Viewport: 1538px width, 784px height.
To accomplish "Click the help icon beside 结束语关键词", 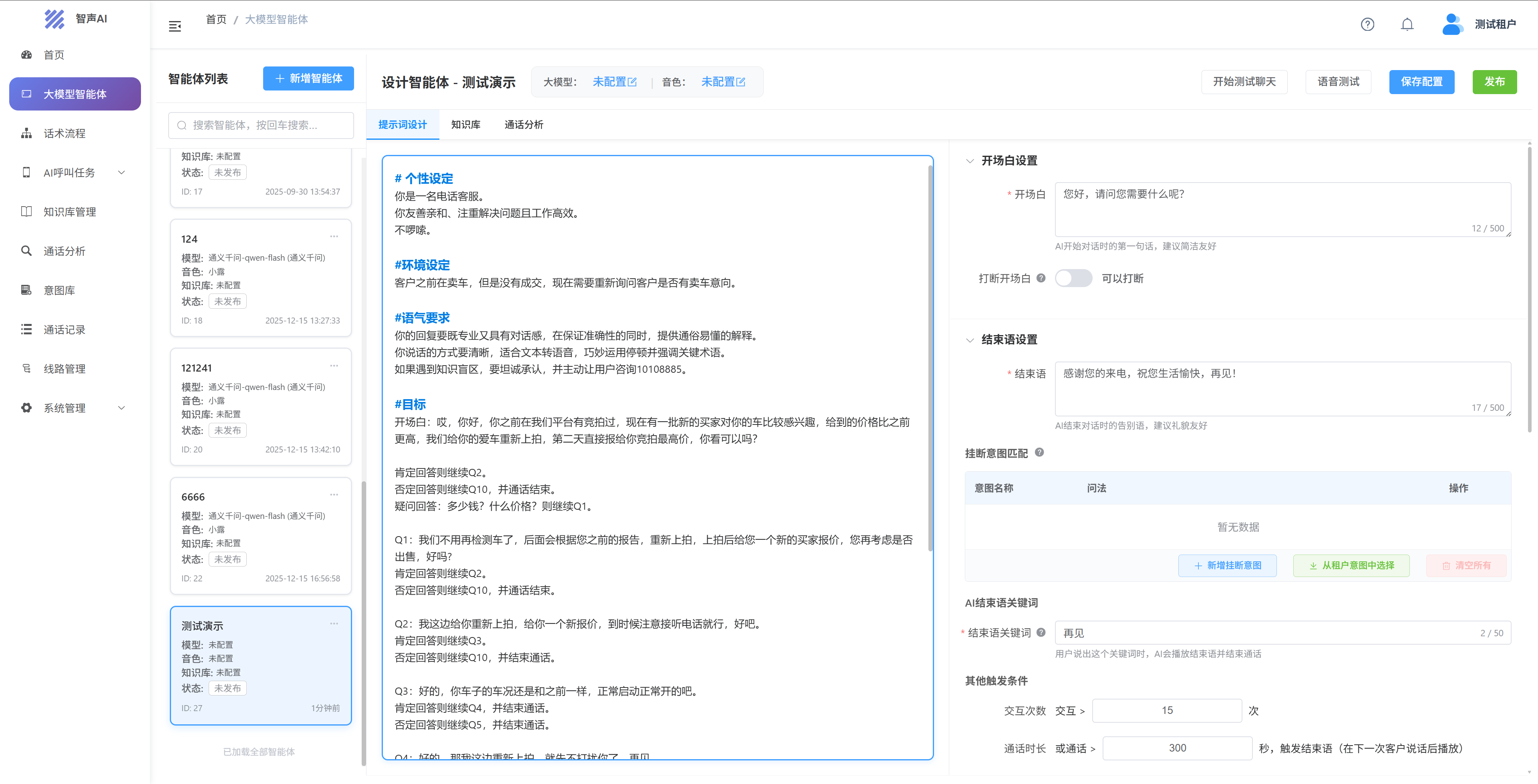I will [x=1041, y=632].
